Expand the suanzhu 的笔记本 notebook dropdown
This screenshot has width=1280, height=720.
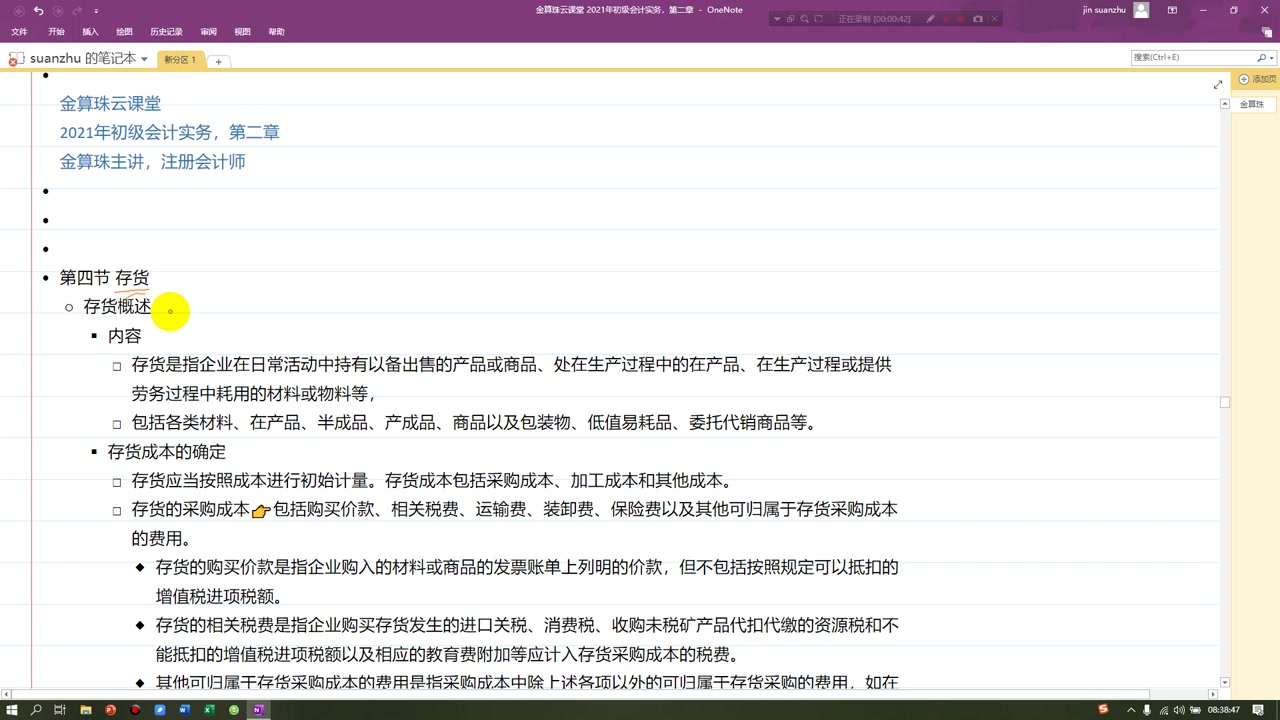click(x=144, y=59)
